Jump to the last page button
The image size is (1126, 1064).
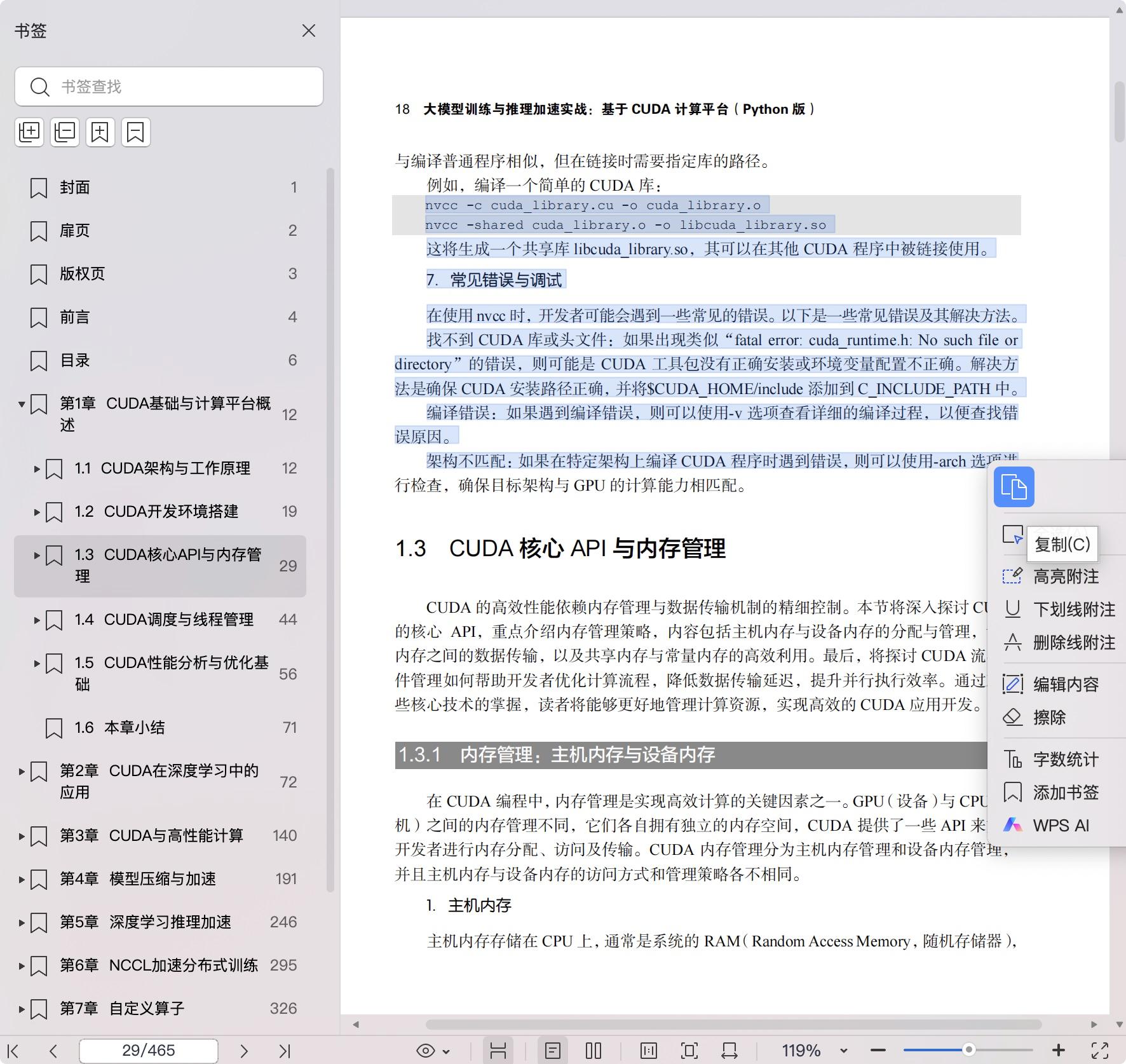(285, 1051)
